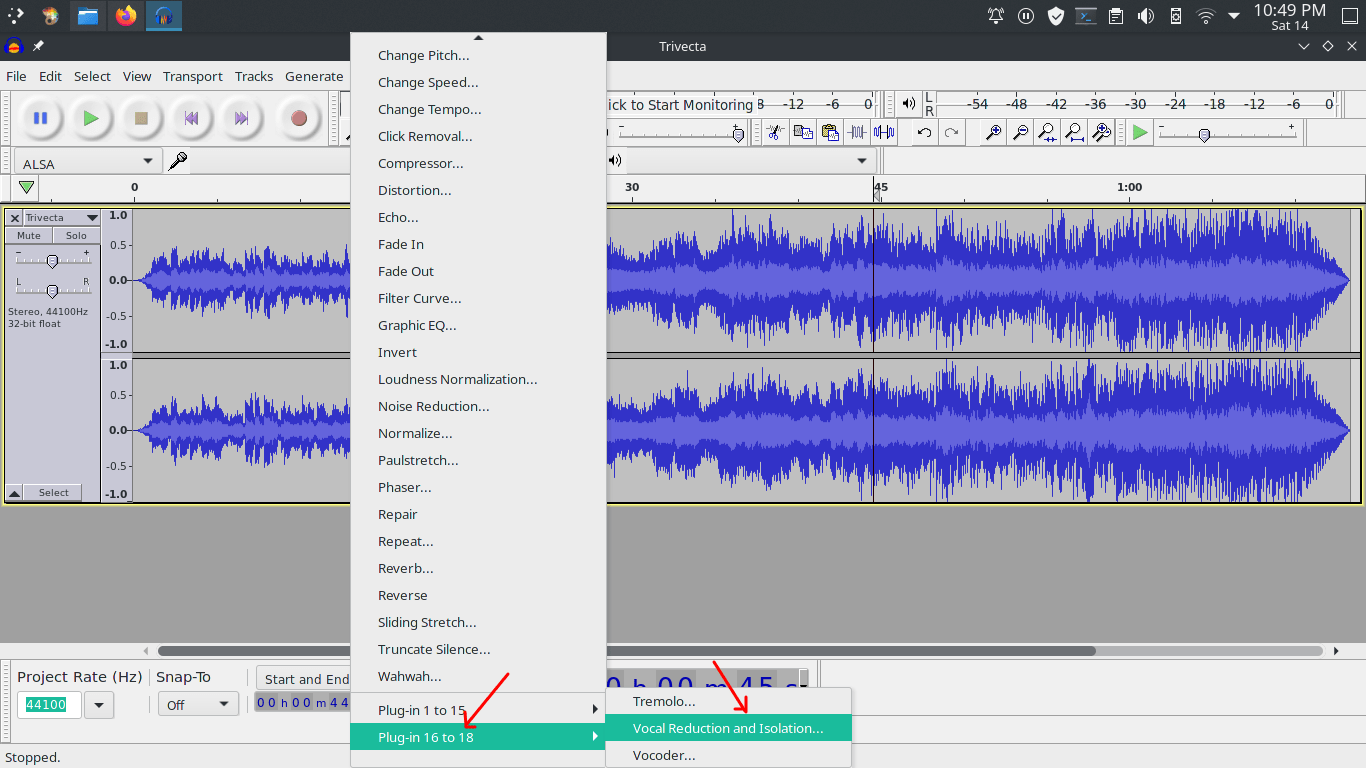Undo the last action

click(925, 132)
